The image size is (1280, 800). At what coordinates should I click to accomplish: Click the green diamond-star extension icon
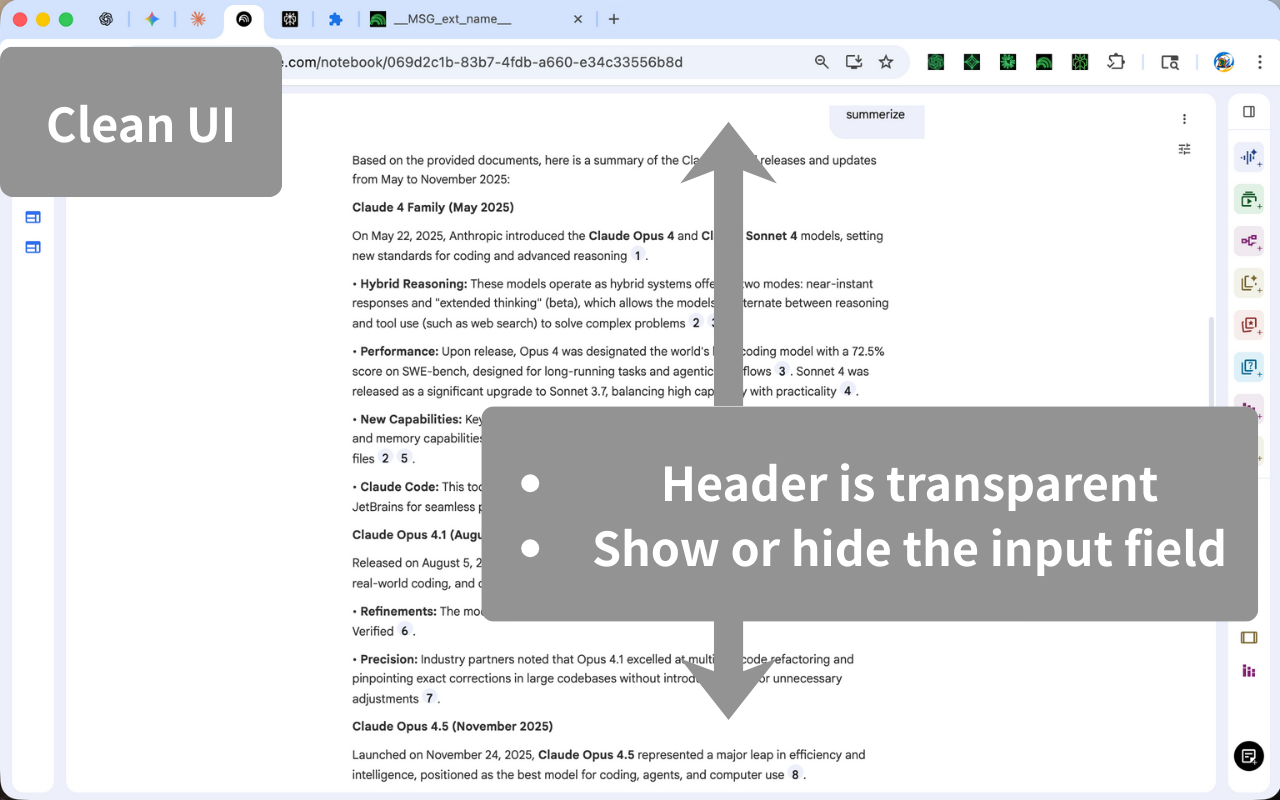tap(972, 62)
